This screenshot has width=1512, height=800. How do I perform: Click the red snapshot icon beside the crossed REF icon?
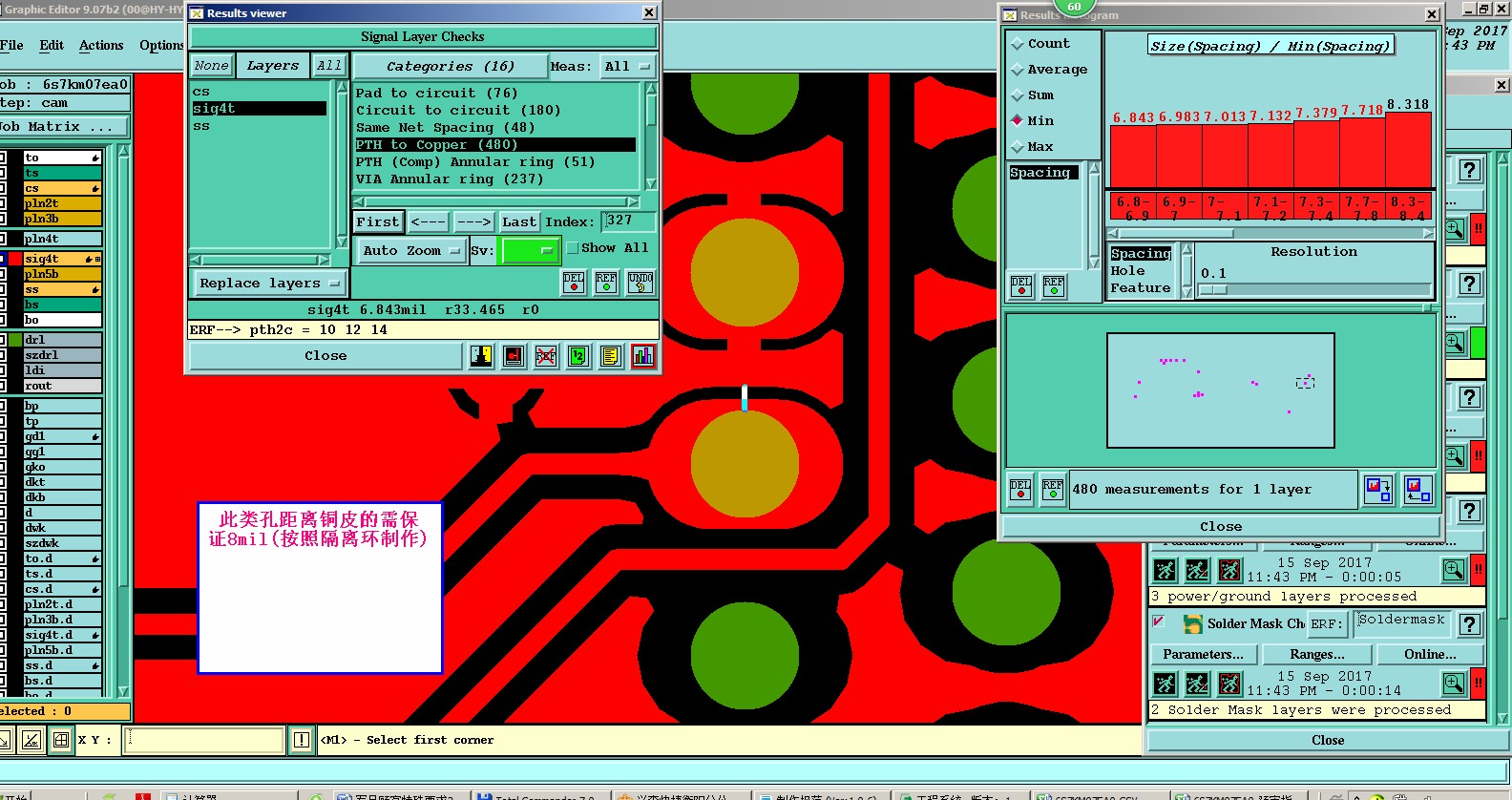[x=514, y=356]
